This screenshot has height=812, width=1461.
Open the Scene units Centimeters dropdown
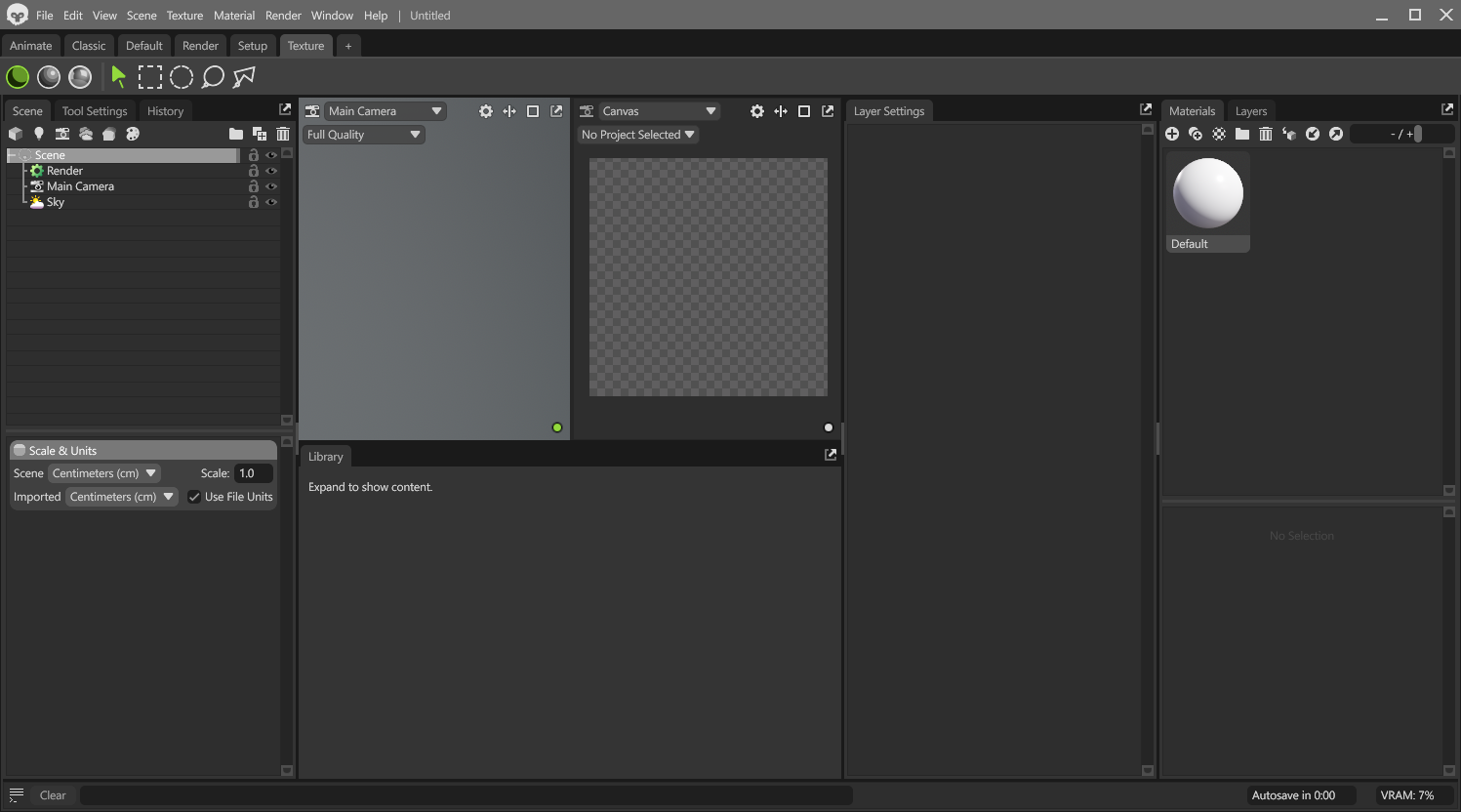(x=104, y=472)
